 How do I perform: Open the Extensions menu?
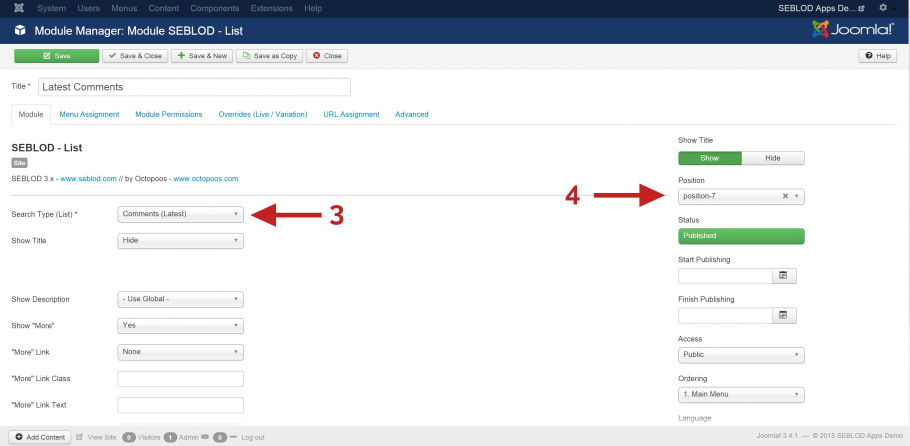[x=272, y=8]
